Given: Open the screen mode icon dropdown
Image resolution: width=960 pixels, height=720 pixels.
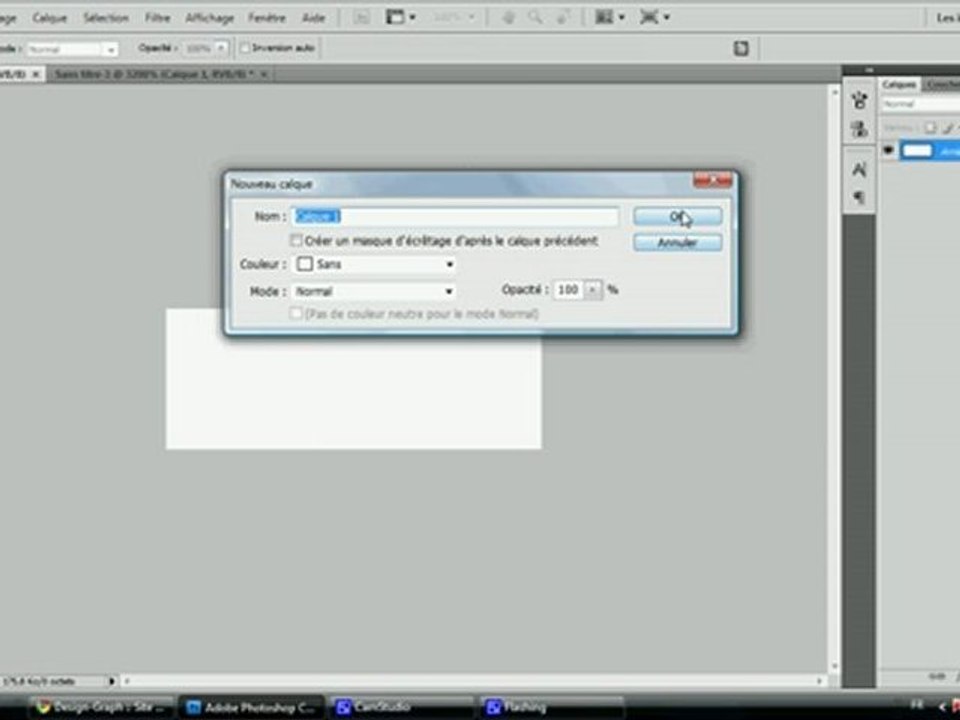Looking at the screenshot, I should click(x=400, y=17).
